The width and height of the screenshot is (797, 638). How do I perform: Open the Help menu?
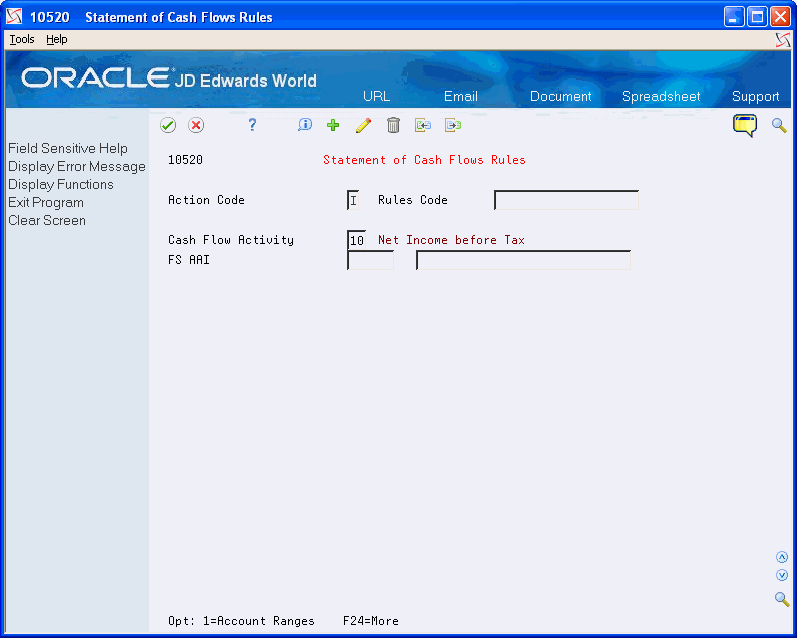click(x=56, y=39)
